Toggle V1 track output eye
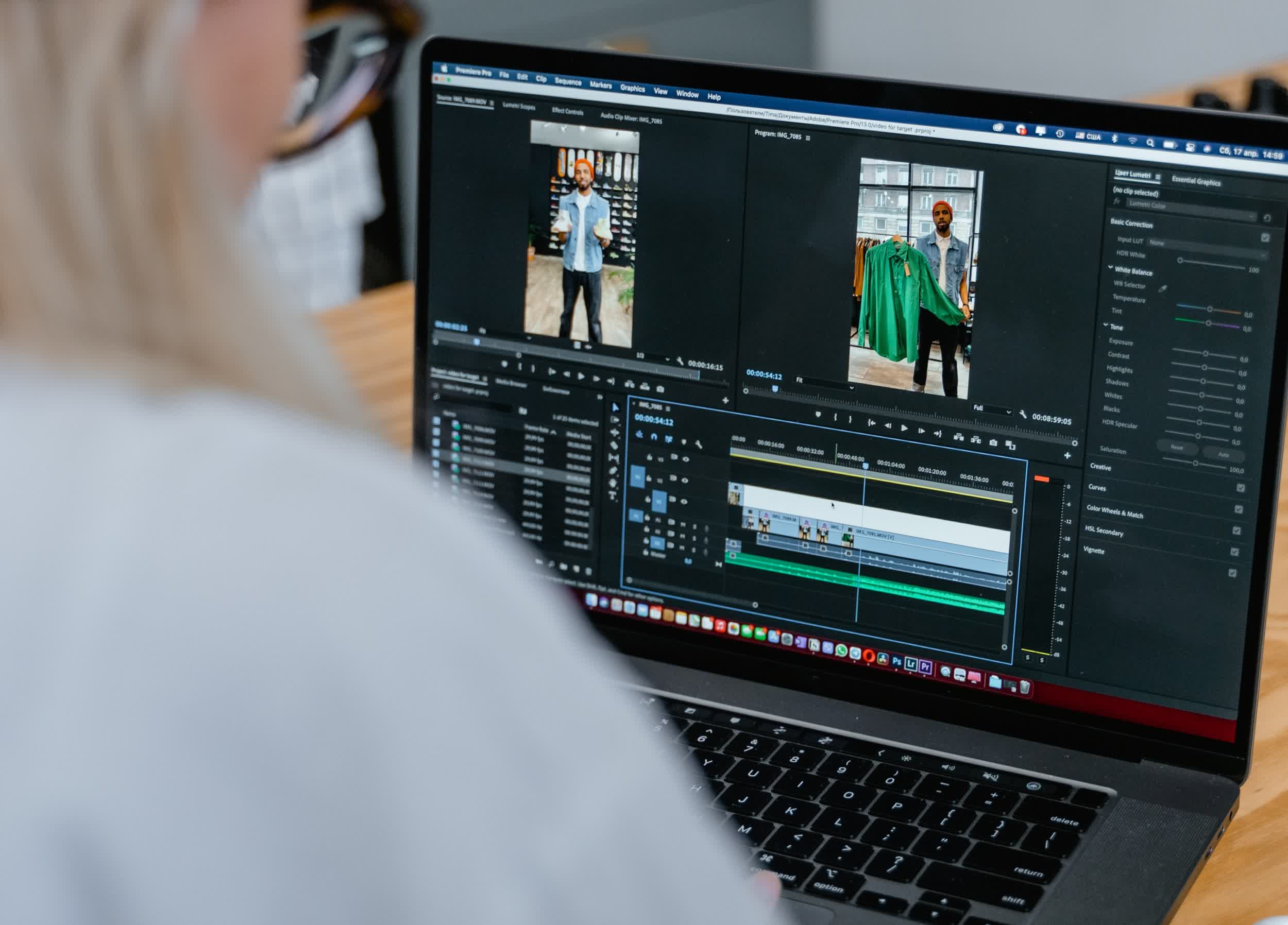The image size is (1288, 925). pos(684,502)
